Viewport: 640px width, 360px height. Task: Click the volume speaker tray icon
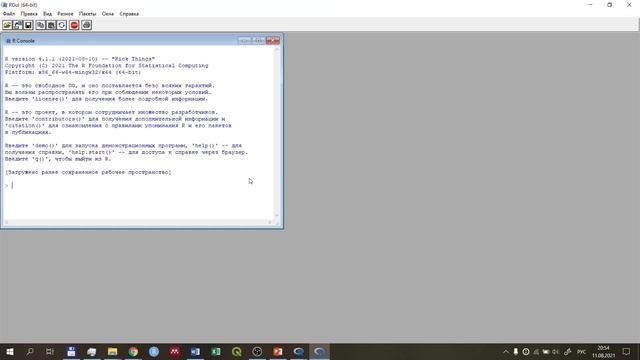coord(556,351)
